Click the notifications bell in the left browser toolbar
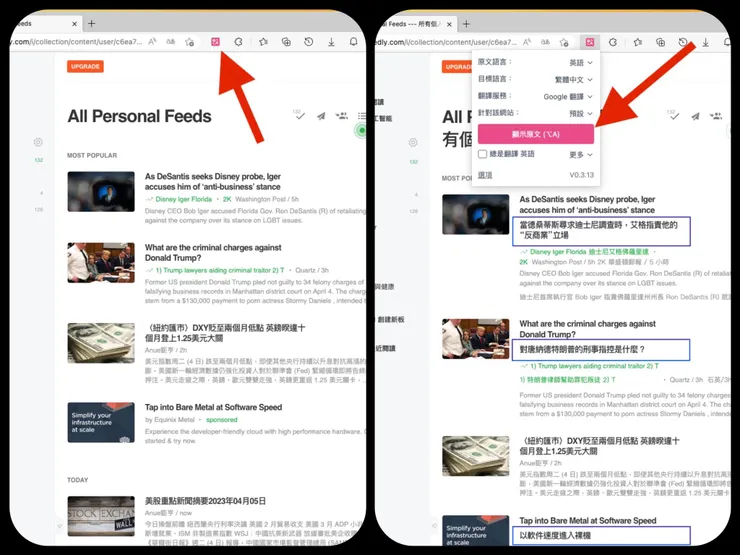This screenshot has height=555, width=740. pos(353,42)
